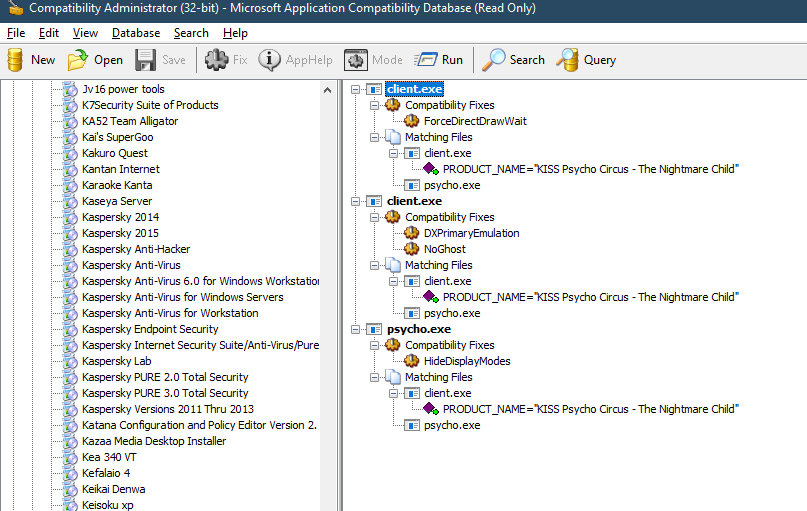
Task: Click Kaseya Server application icon
Action: click(x=70, y=201)
